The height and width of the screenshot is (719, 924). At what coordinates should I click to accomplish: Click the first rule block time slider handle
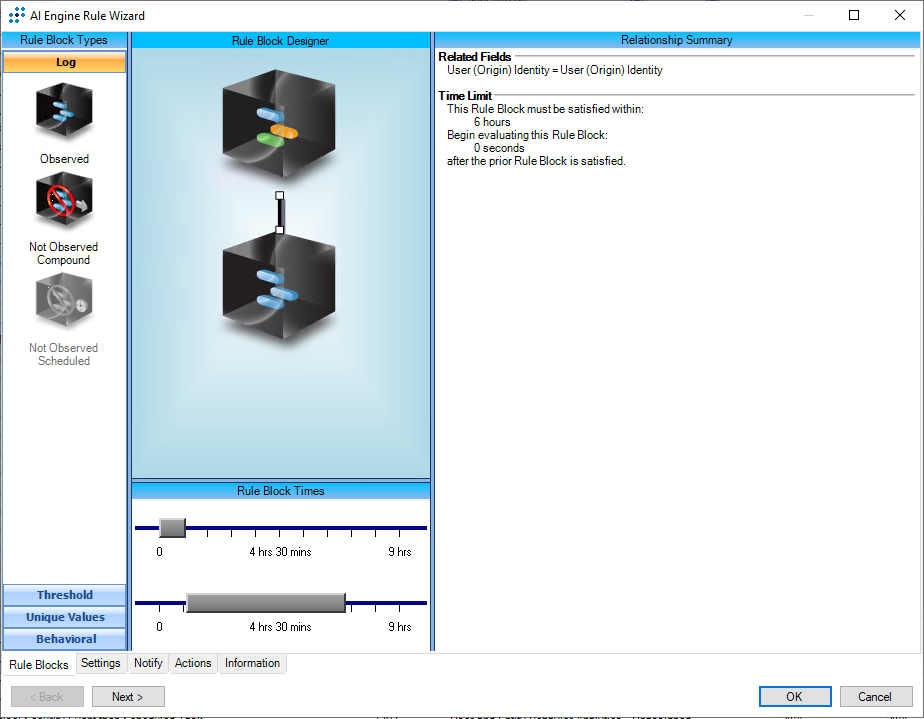pos(172,528)
